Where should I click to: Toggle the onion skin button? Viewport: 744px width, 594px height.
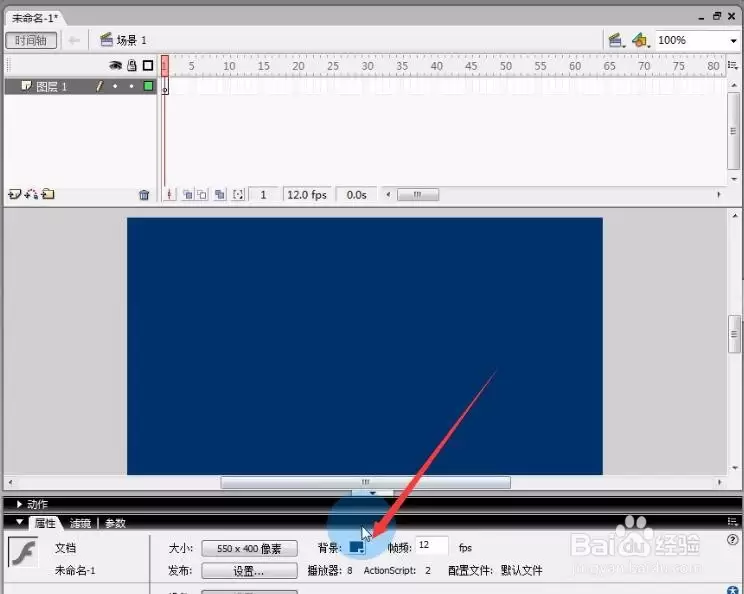187,195
